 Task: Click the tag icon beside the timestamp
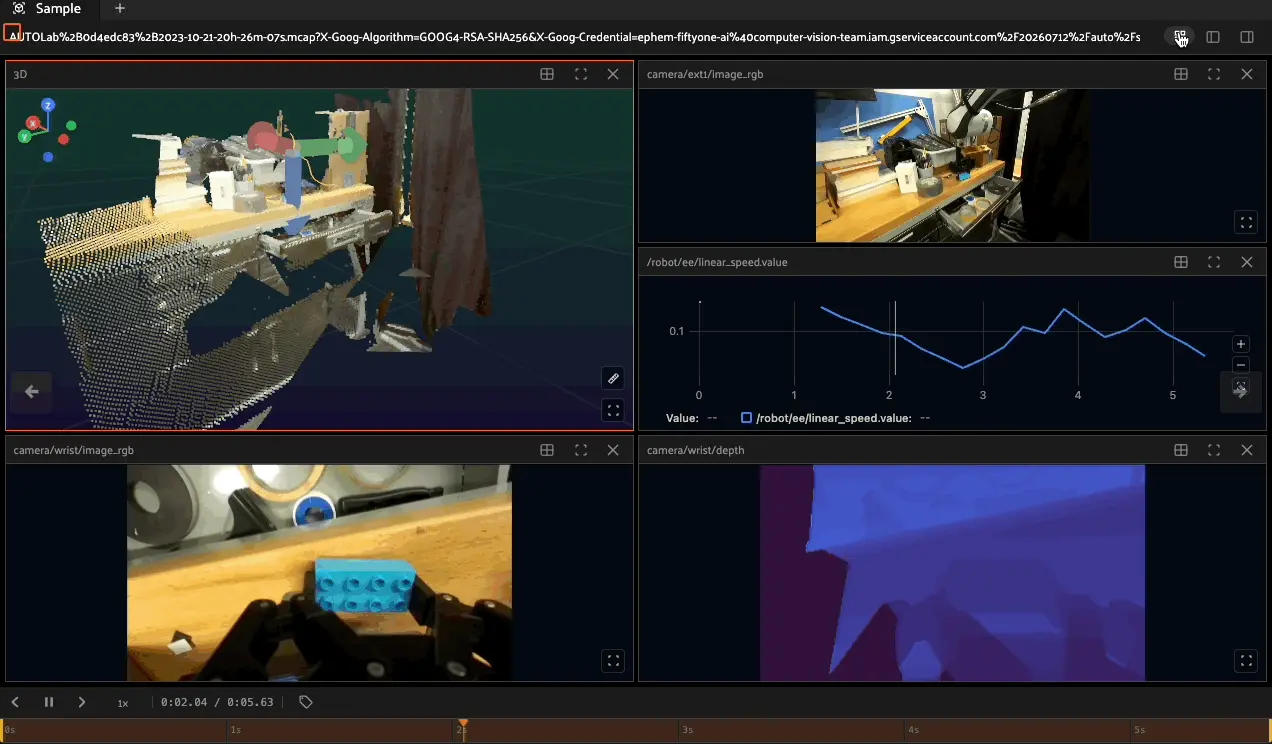(x=306, y=702)
